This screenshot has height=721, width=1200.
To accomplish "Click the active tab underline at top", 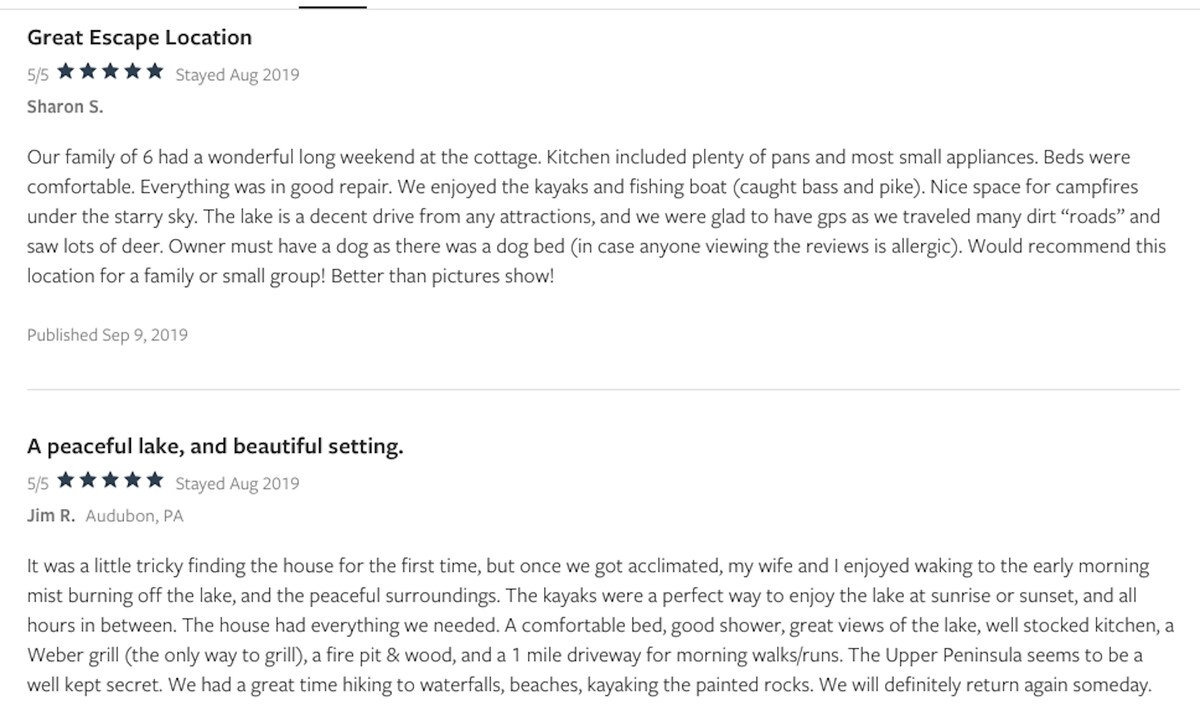I will coord(333,5).
